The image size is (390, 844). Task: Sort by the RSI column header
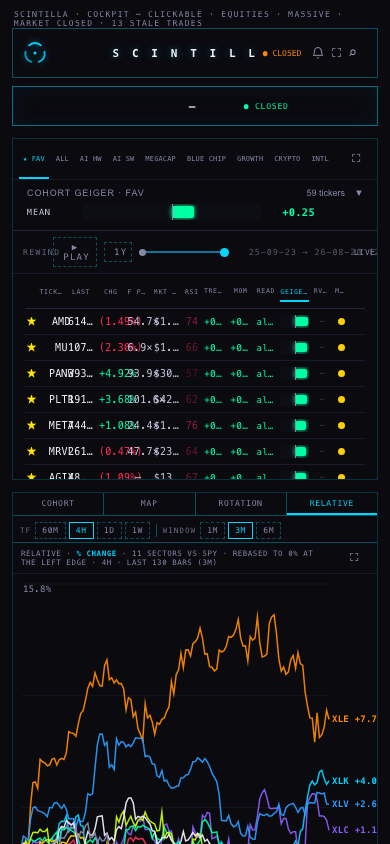click(x=191, y=292)
